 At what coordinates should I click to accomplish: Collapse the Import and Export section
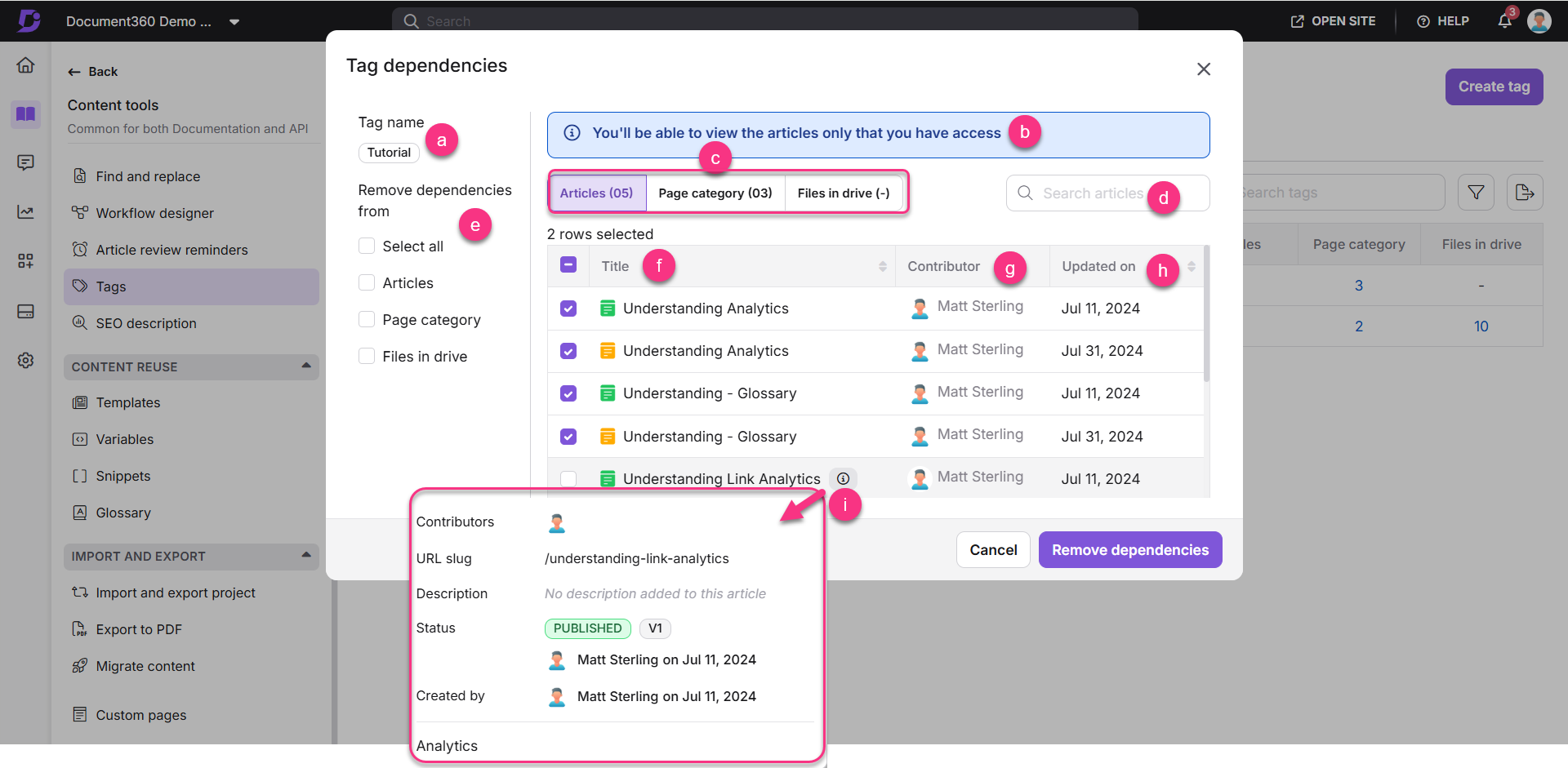(x=306, y=556)
